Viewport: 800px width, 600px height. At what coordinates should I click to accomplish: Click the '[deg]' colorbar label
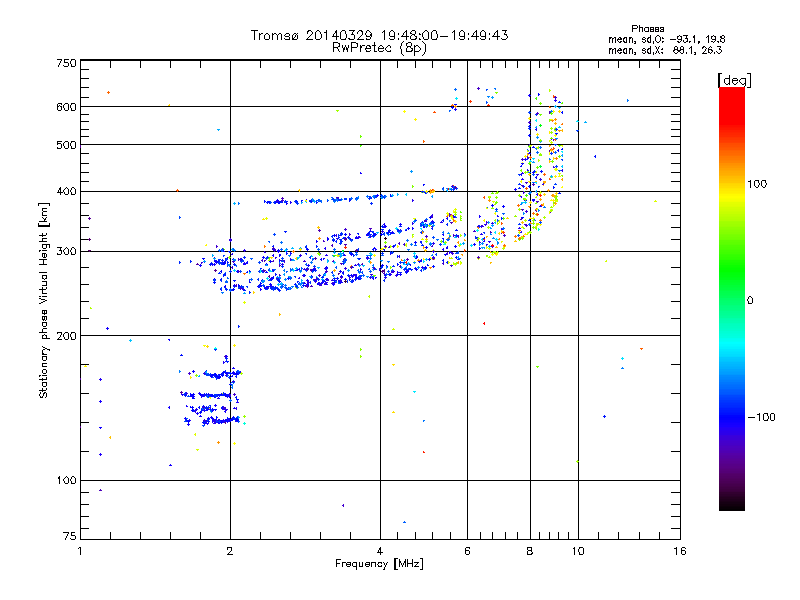(x=734, y=80)
